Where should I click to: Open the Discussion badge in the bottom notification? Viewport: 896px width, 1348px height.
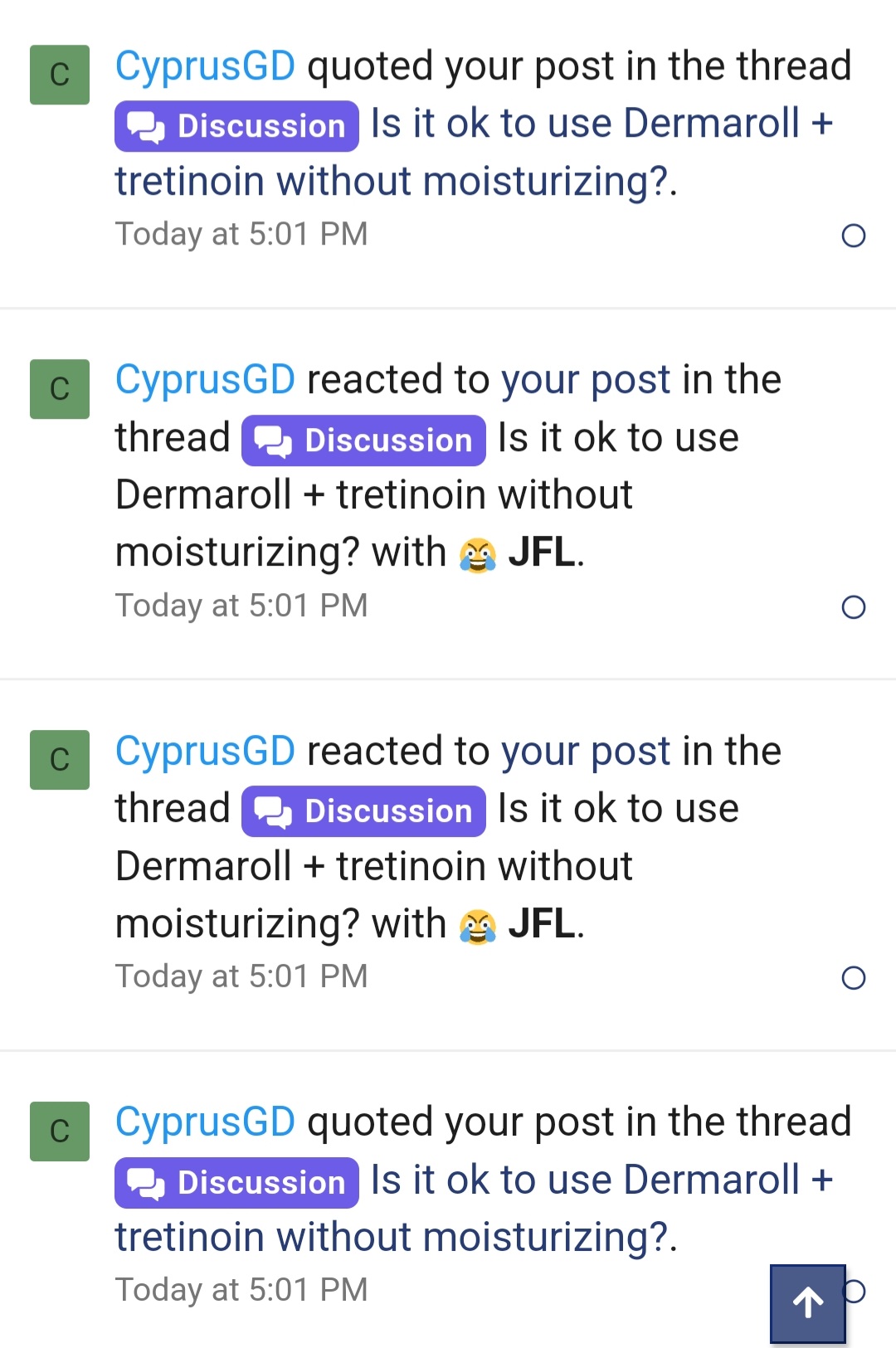pos(236,1181)
